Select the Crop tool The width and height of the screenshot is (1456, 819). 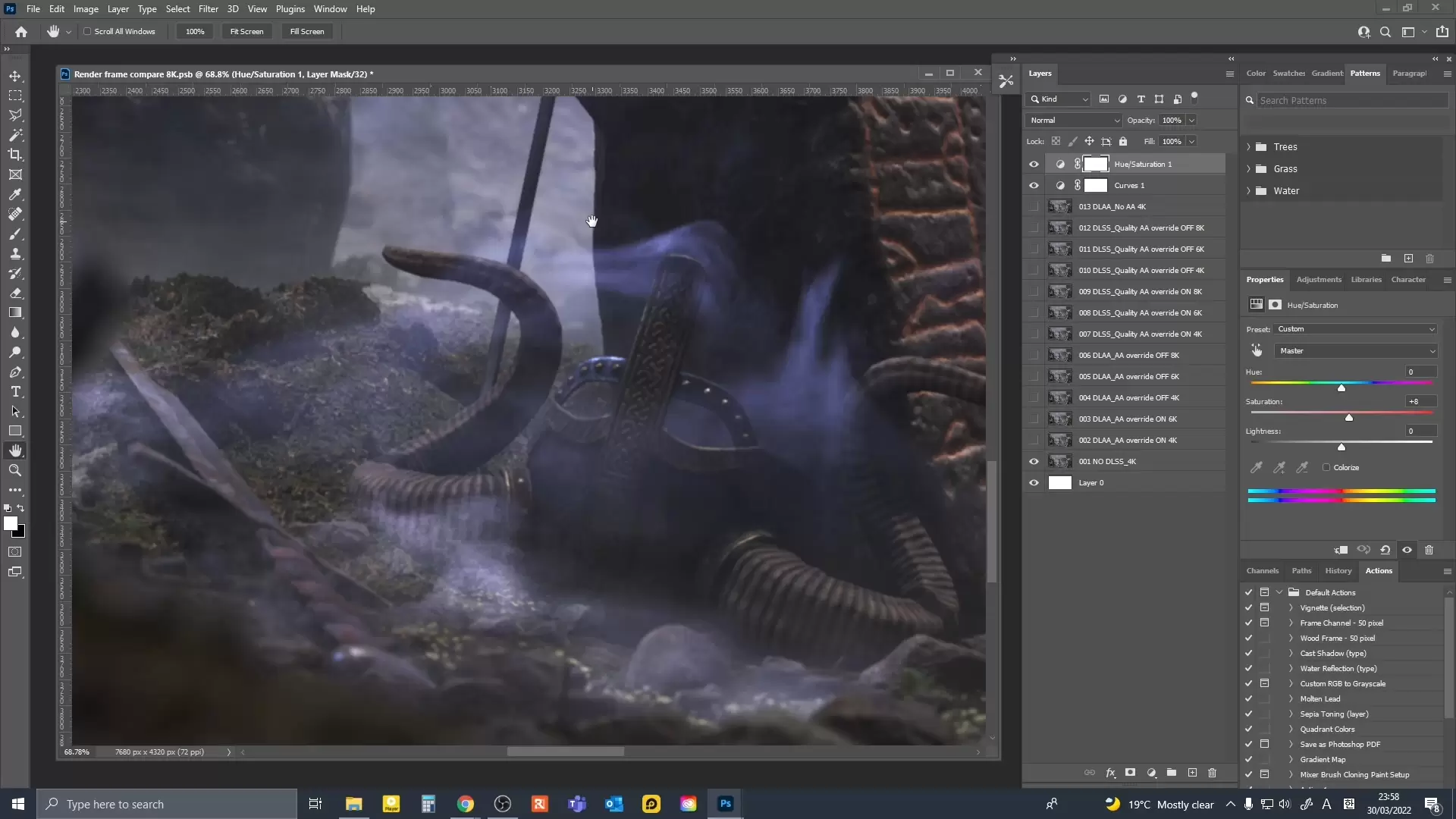pos(15,155)
